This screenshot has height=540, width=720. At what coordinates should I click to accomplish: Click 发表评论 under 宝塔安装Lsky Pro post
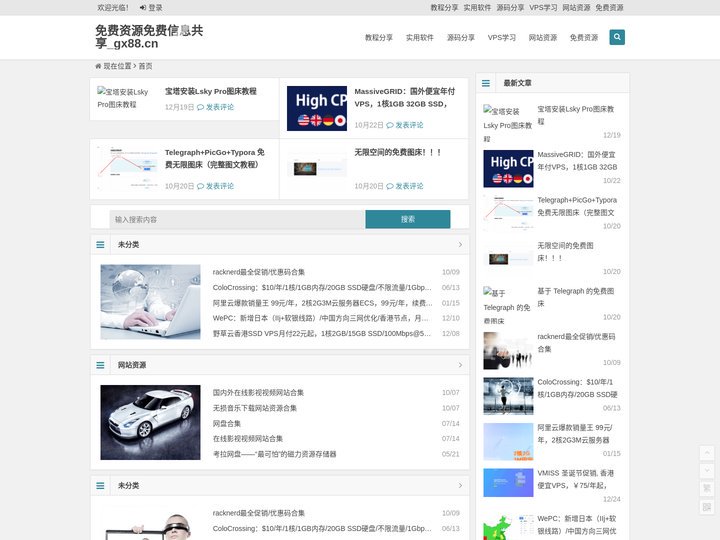219,107
